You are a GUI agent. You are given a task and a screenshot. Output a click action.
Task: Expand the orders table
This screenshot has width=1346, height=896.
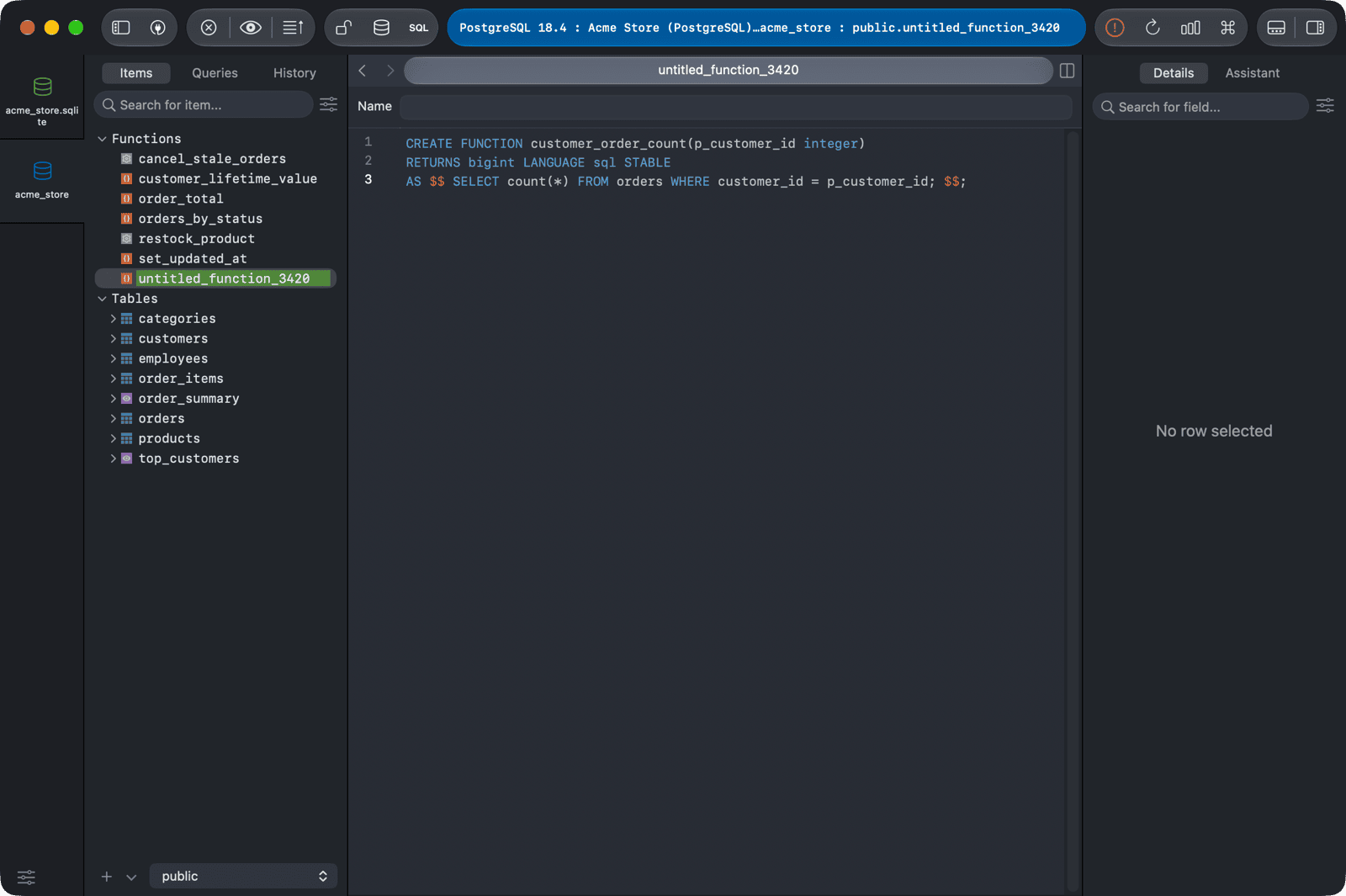pyautogui.click(x=113, y=419)
